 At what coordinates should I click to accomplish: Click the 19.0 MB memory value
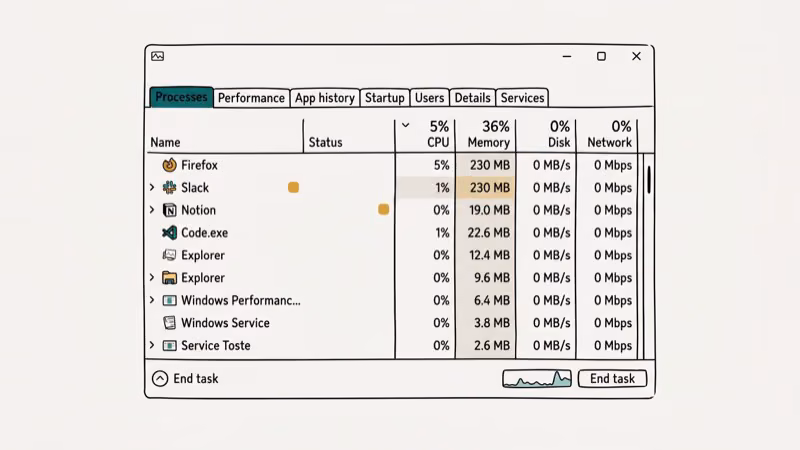pyautogui.click(x=489, y=210)
